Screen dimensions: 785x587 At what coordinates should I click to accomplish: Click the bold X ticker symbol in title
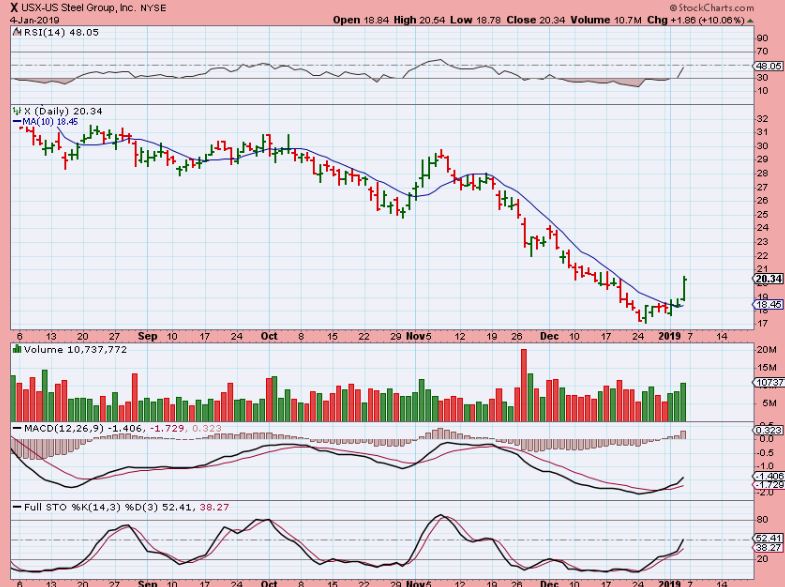click(x=15, y=8)
